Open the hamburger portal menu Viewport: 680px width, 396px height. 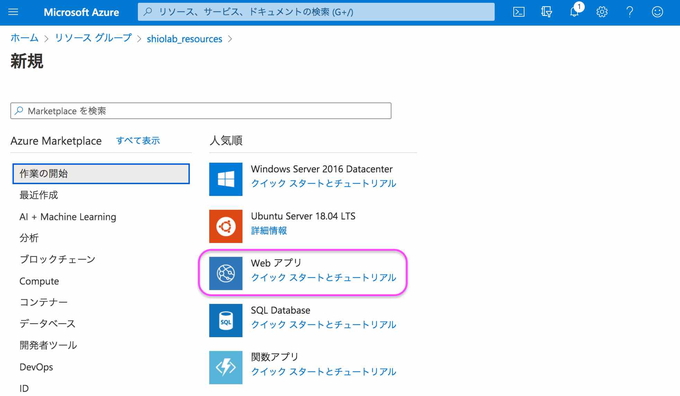[x=13, y=12]
